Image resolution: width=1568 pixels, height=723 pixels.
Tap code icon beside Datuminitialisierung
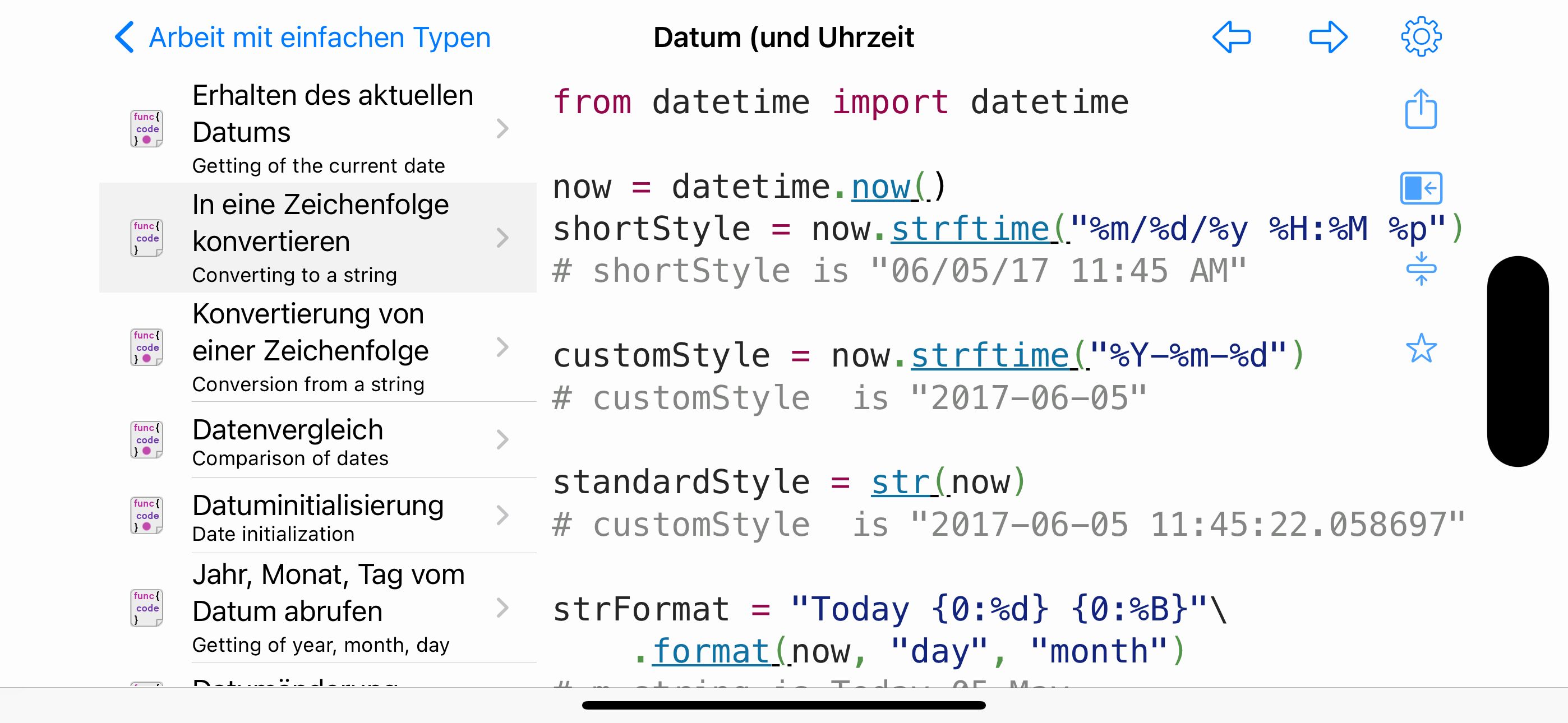(x=147, y=516)
